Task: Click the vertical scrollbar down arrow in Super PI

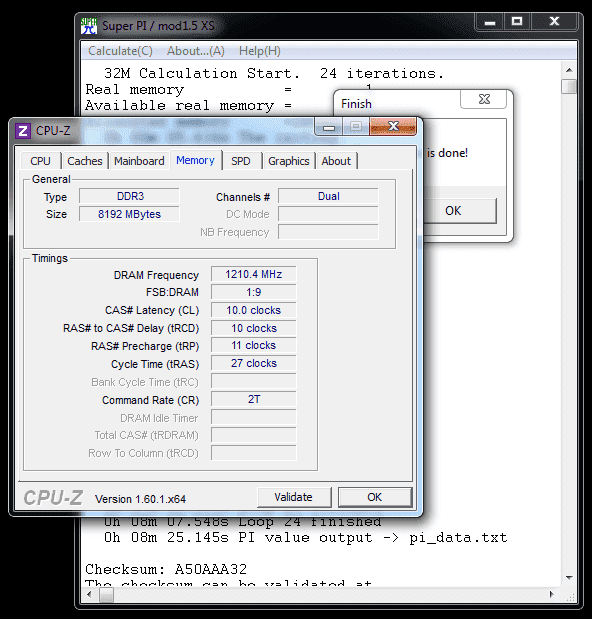Action: click(569, 578)
